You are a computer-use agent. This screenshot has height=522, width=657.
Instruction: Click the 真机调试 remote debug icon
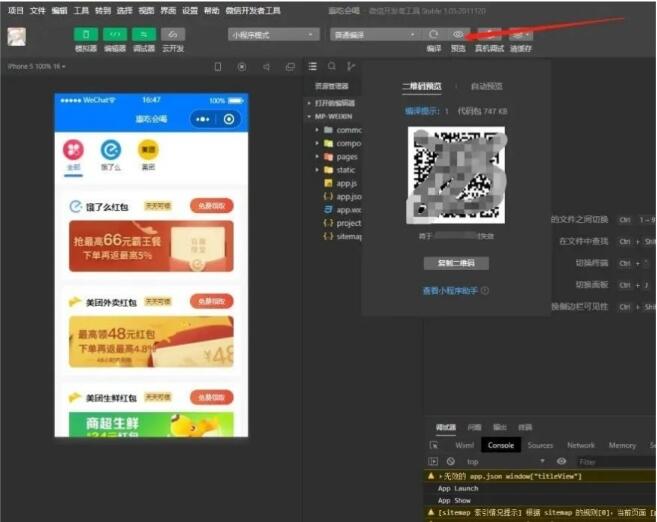pos(489,34)
